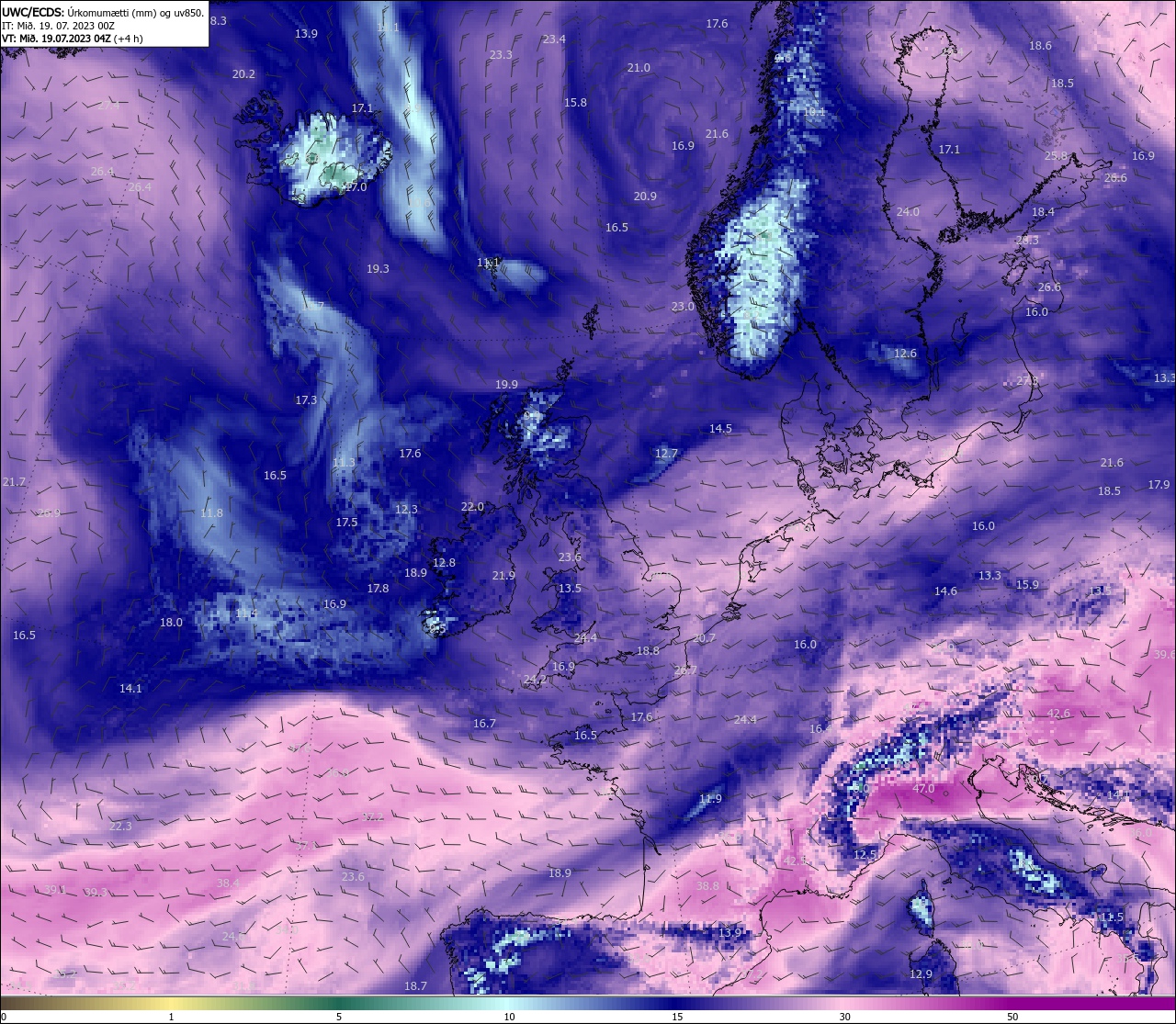Click the 11.8 value in the Atlantic
The width and height of the screenshot is (1176, 1024).
pyautogui.click(x=211, y=512)
